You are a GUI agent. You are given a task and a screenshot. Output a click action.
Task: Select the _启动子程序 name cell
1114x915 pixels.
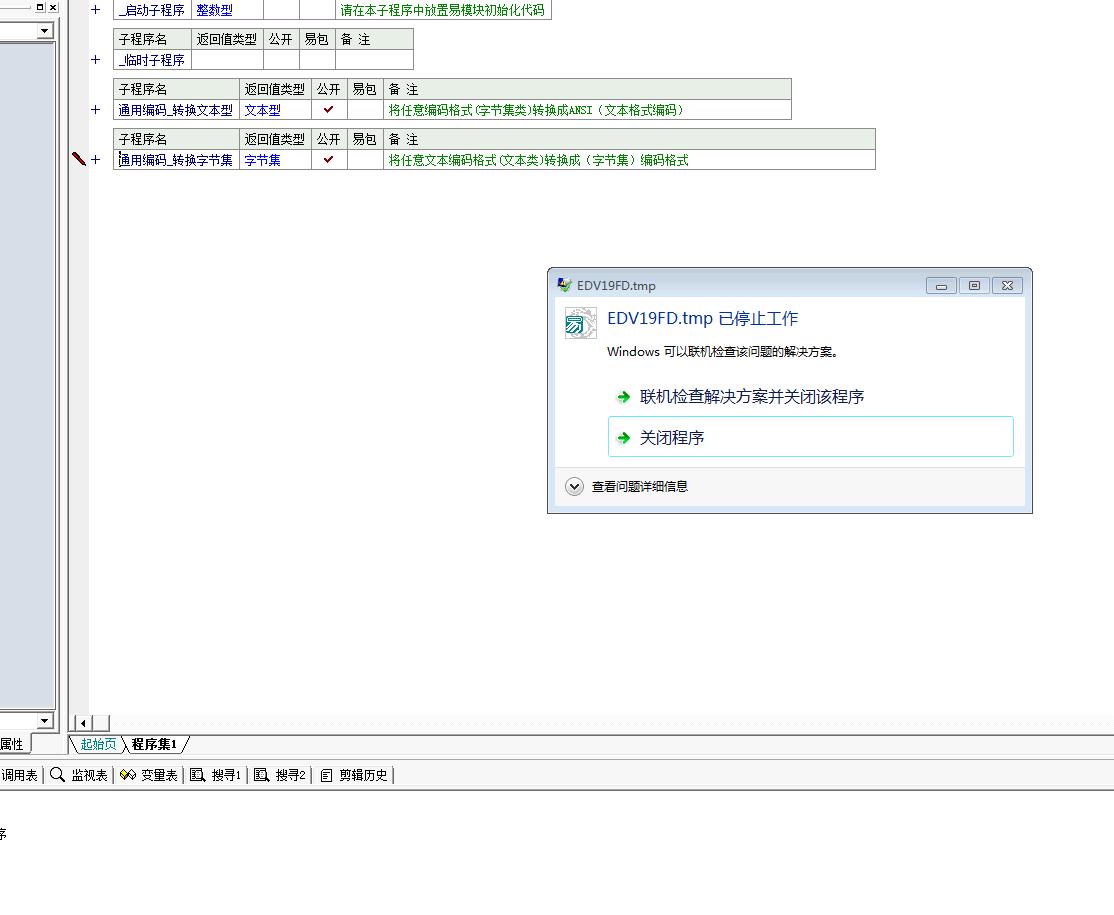[x=152, y=10]
